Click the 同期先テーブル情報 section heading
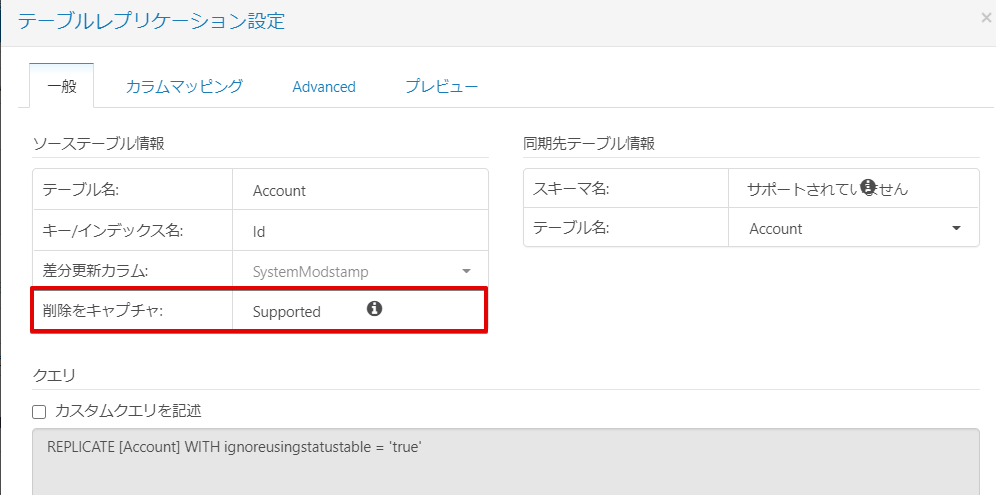 point(589,143)
